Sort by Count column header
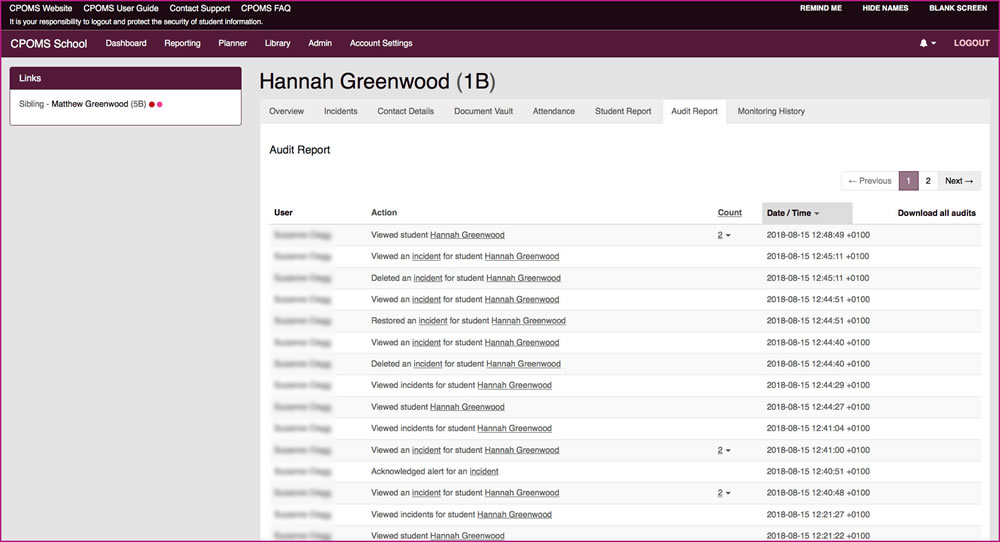This screenshot has width=1000, height=542. tap(730, 213)
